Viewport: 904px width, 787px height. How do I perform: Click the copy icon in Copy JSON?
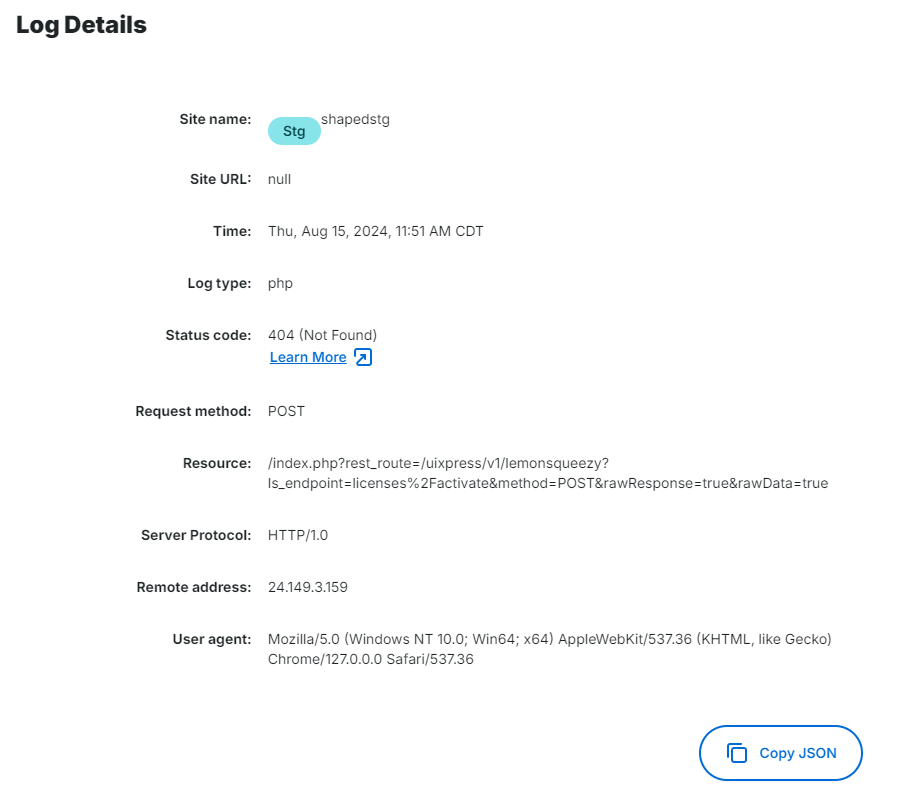point(737,753)
